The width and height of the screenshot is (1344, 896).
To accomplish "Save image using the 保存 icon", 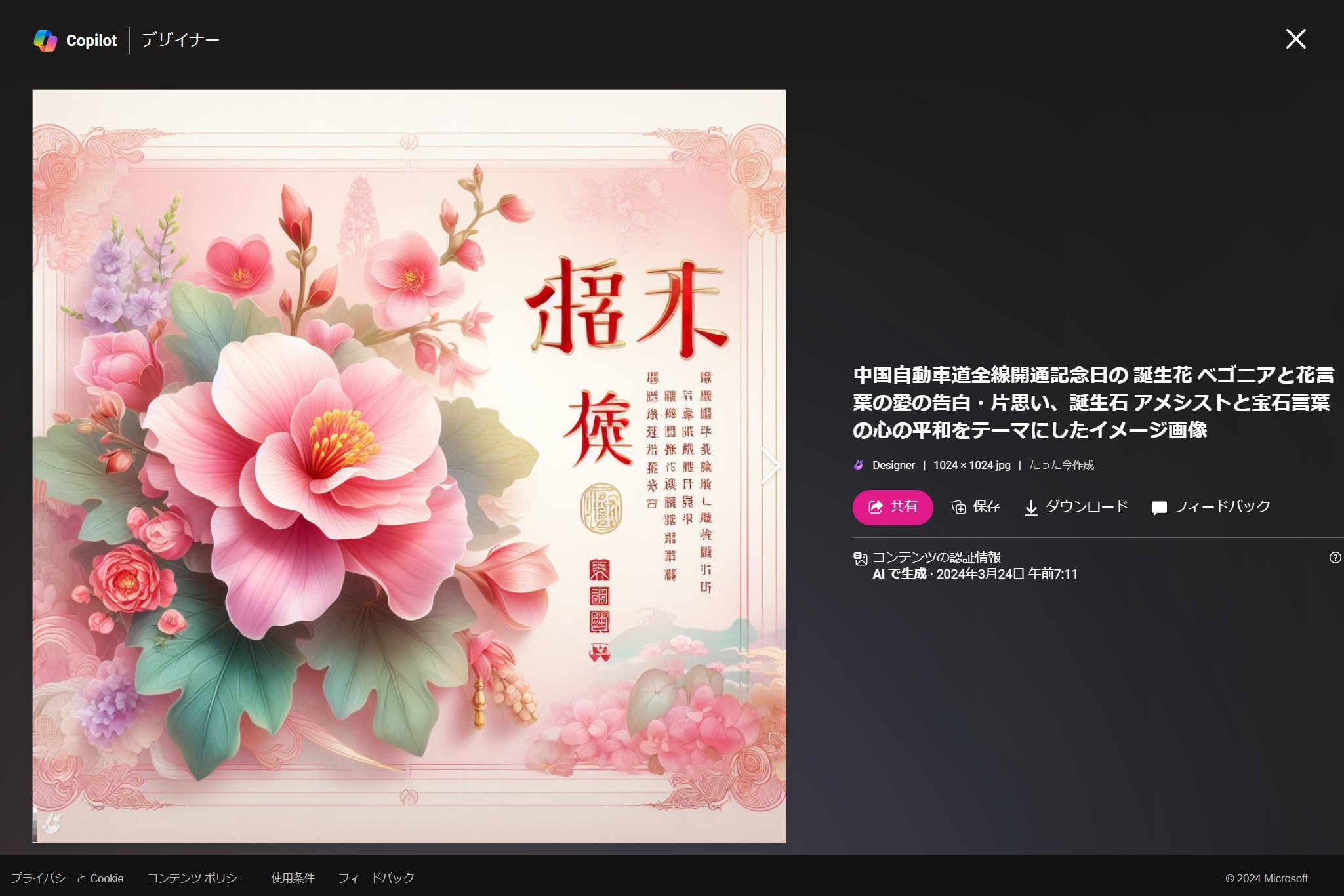I will pyautogui.click(x=959, y=507).
